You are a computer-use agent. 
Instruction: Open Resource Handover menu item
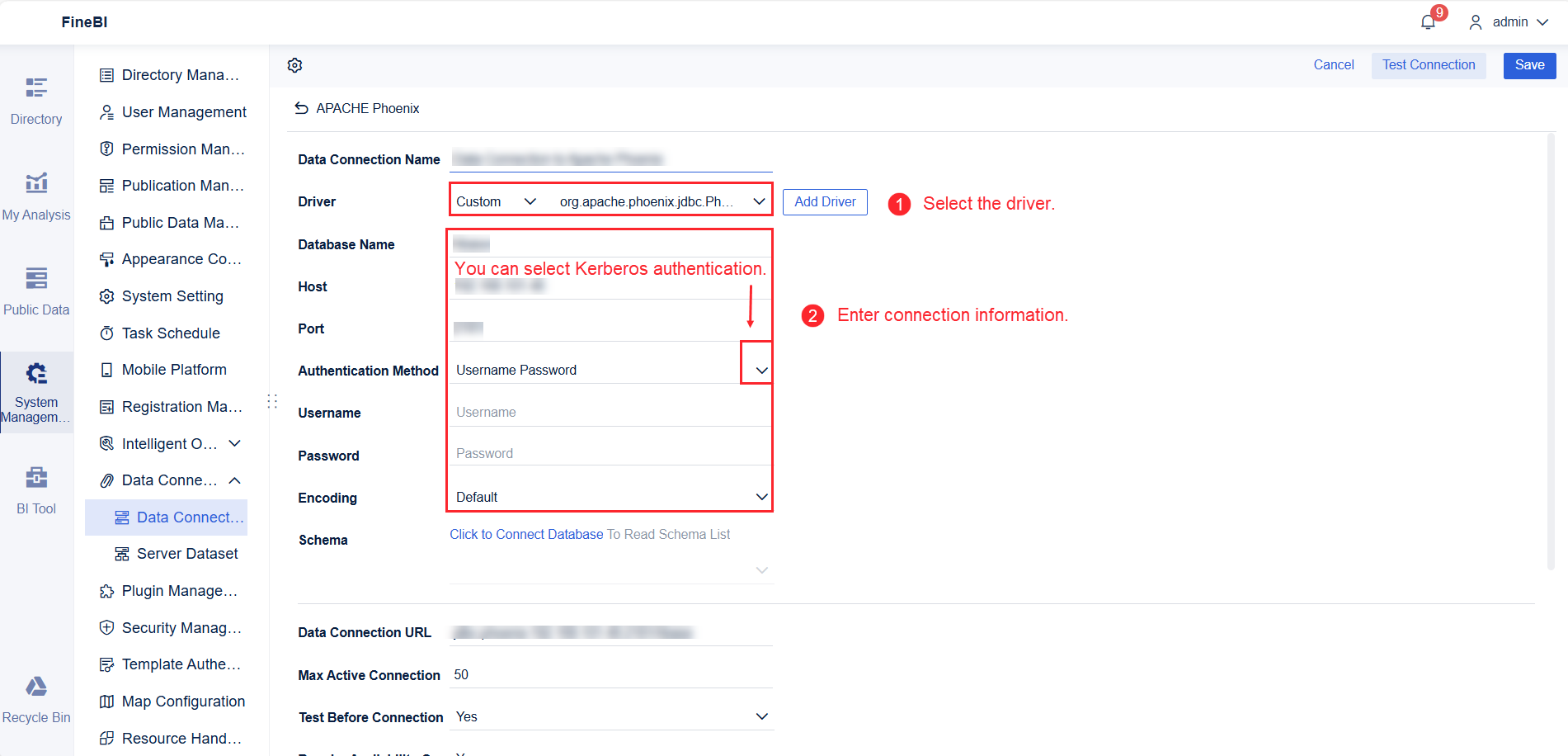(166, 739)
